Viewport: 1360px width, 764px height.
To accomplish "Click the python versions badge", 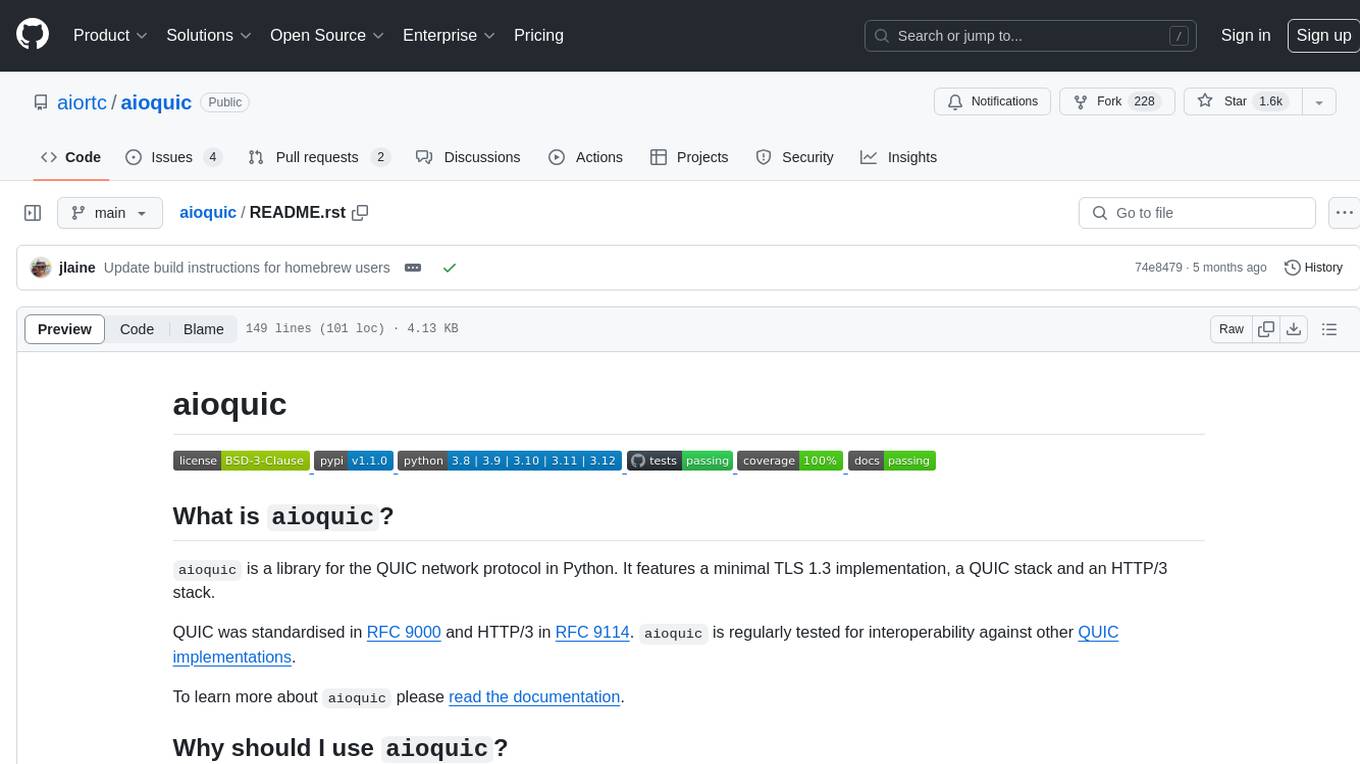I will 509,461.
